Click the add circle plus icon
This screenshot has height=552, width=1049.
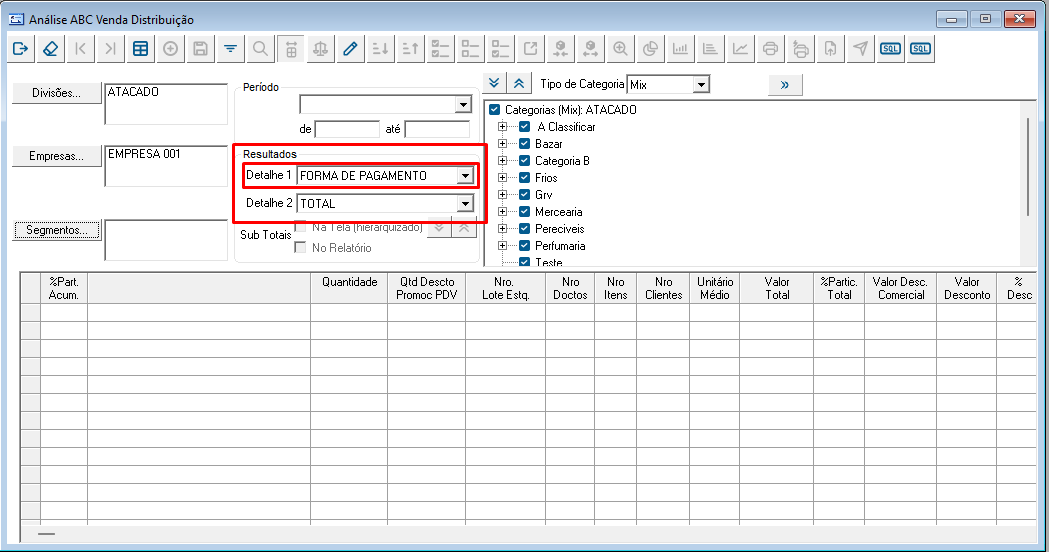coord(171,49)
